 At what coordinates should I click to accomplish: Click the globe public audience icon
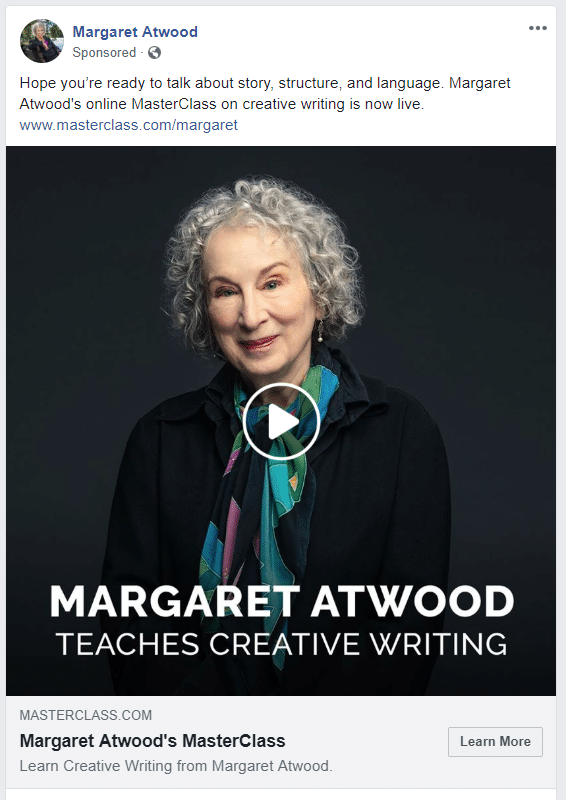tap(154, 53)
